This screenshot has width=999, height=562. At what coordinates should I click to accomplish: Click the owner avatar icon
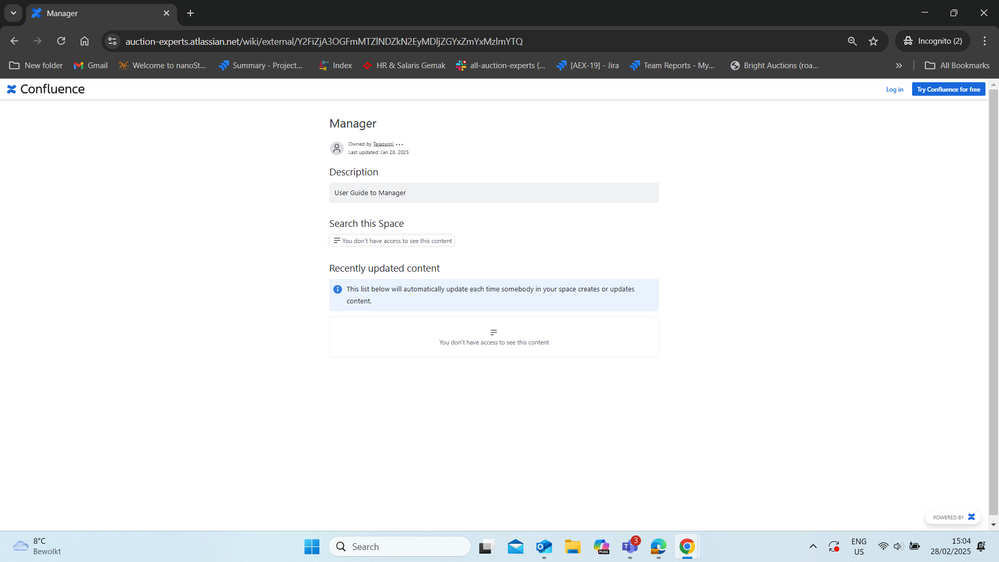[336, 148]
